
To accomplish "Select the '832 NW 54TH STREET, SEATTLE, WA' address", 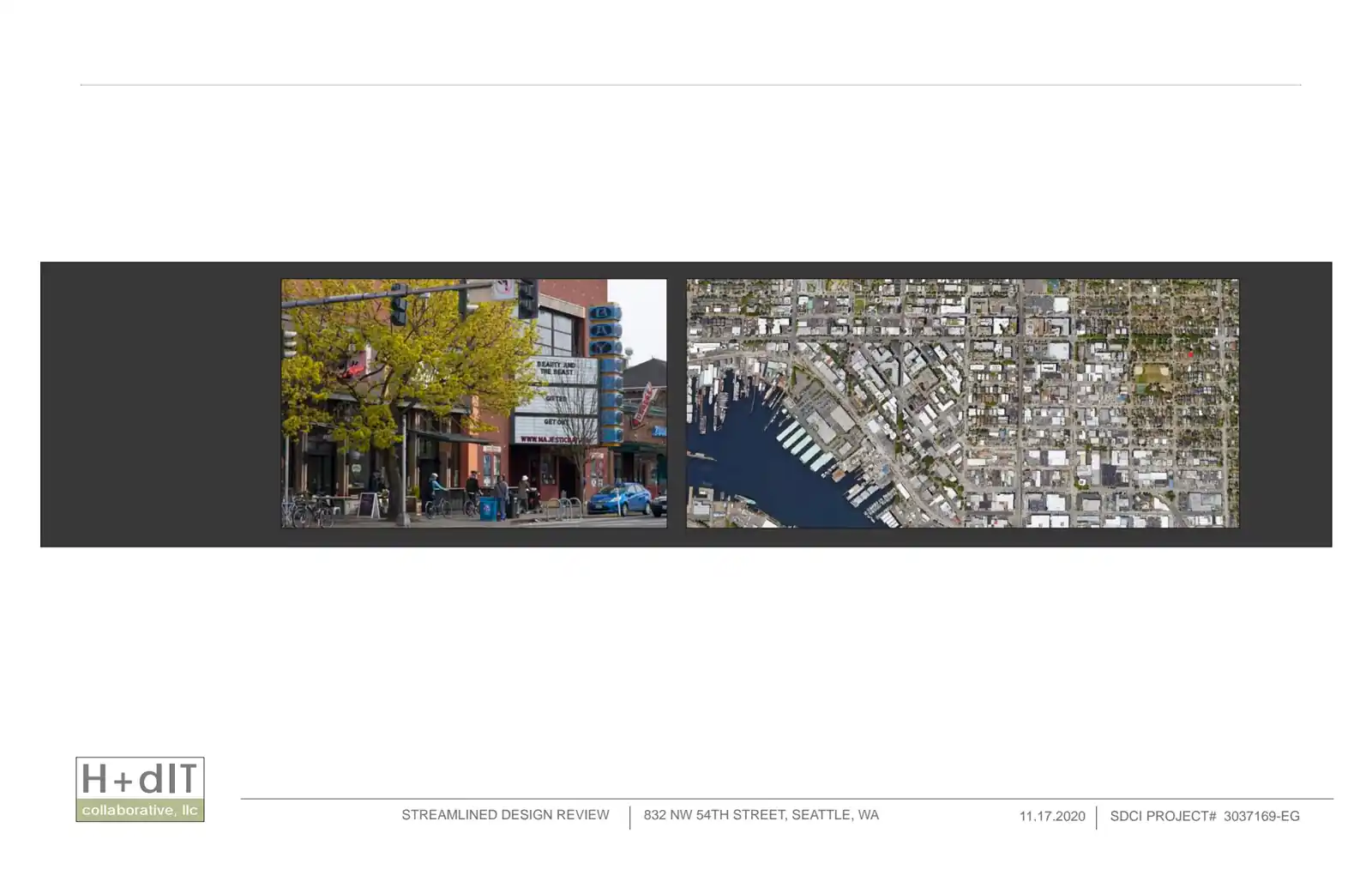I will click(x=761, y=815).
